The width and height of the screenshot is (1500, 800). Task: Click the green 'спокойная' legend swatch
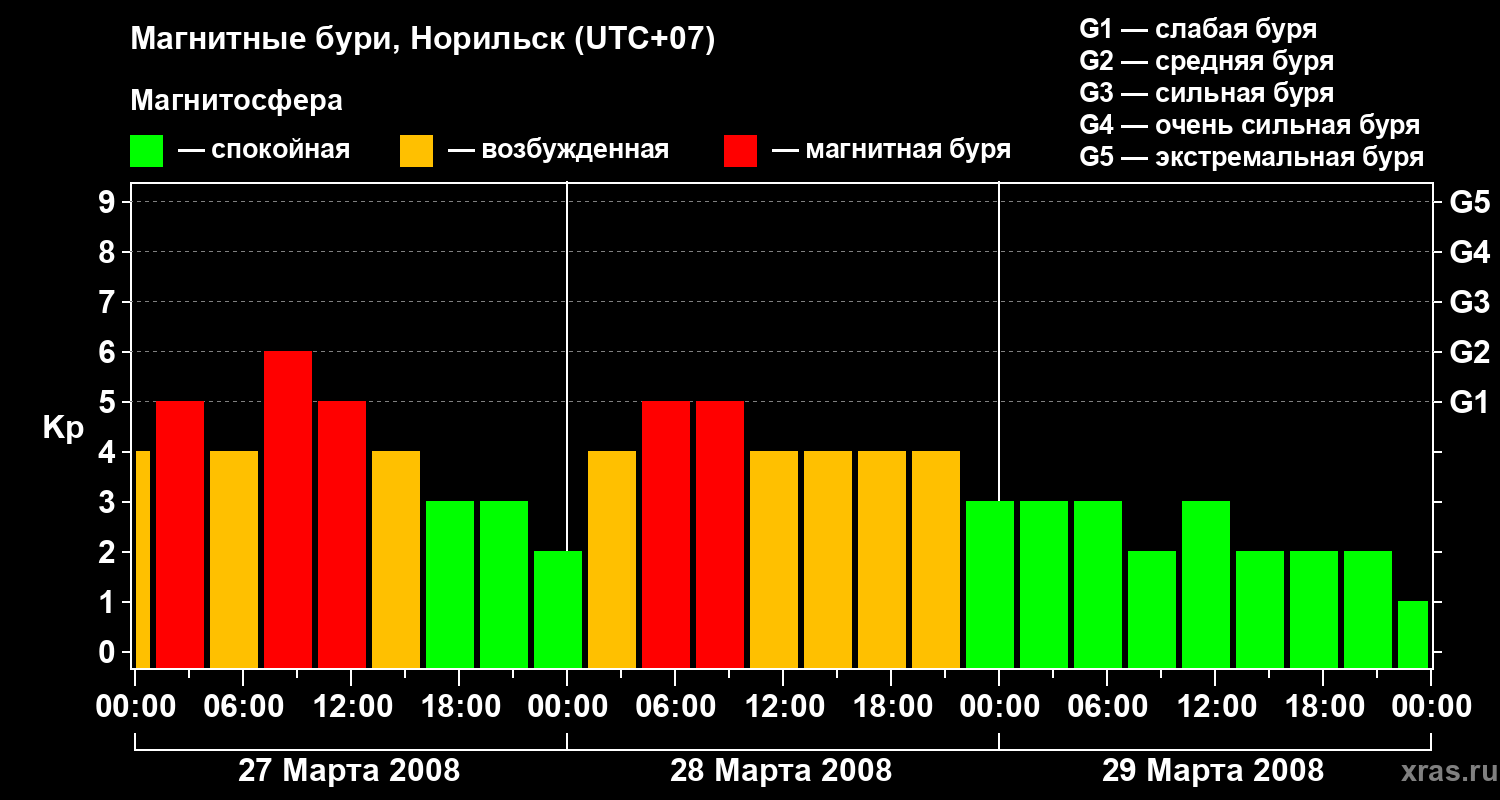pyautogui.click(x=147, y=151)
